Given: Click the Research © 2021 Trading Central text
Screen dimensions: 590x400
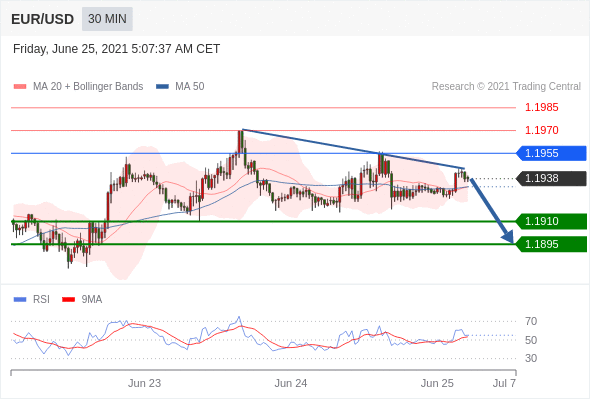Looking at the screenshot, I should click(506, 87).
